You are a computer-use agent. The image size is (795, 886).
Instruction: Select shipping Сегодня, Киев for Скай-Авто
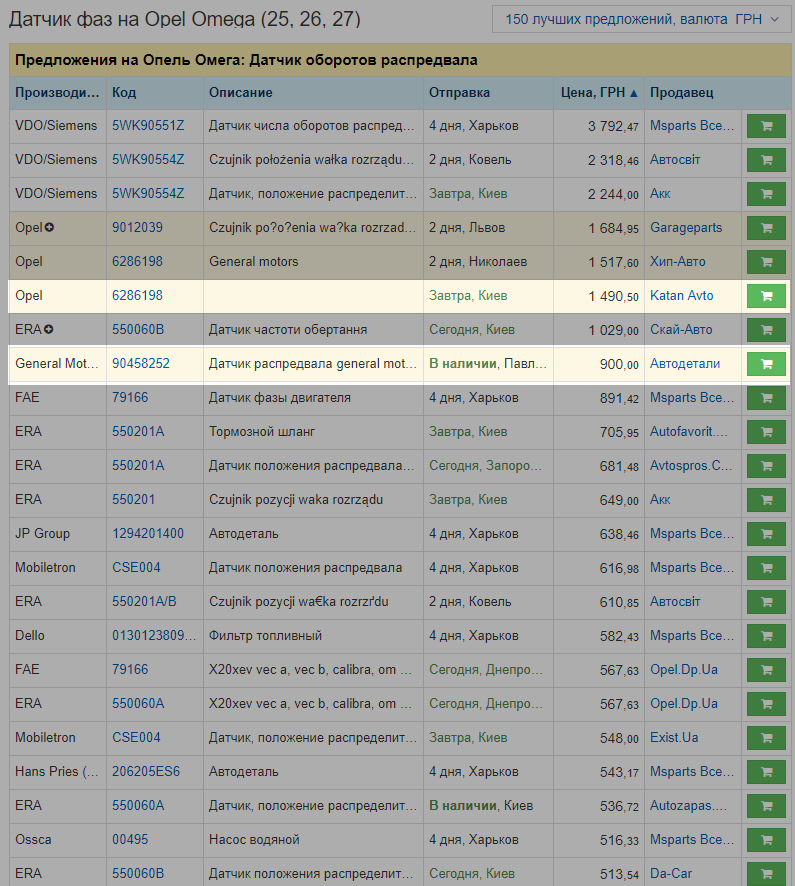point(472,329)
